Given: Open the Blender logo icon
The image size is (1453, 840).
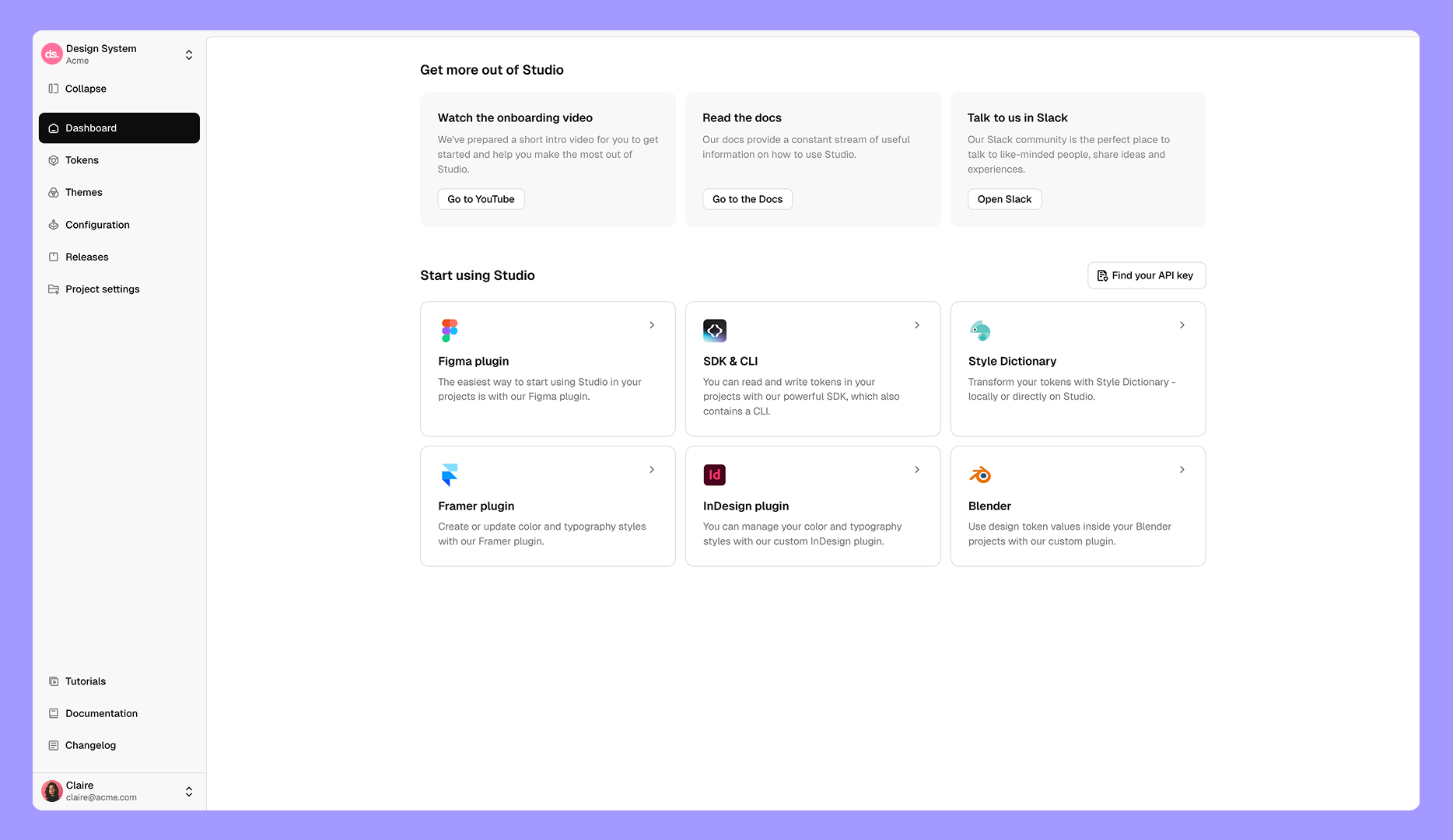Looking at the screenshot, I should (x=979, y=474).
